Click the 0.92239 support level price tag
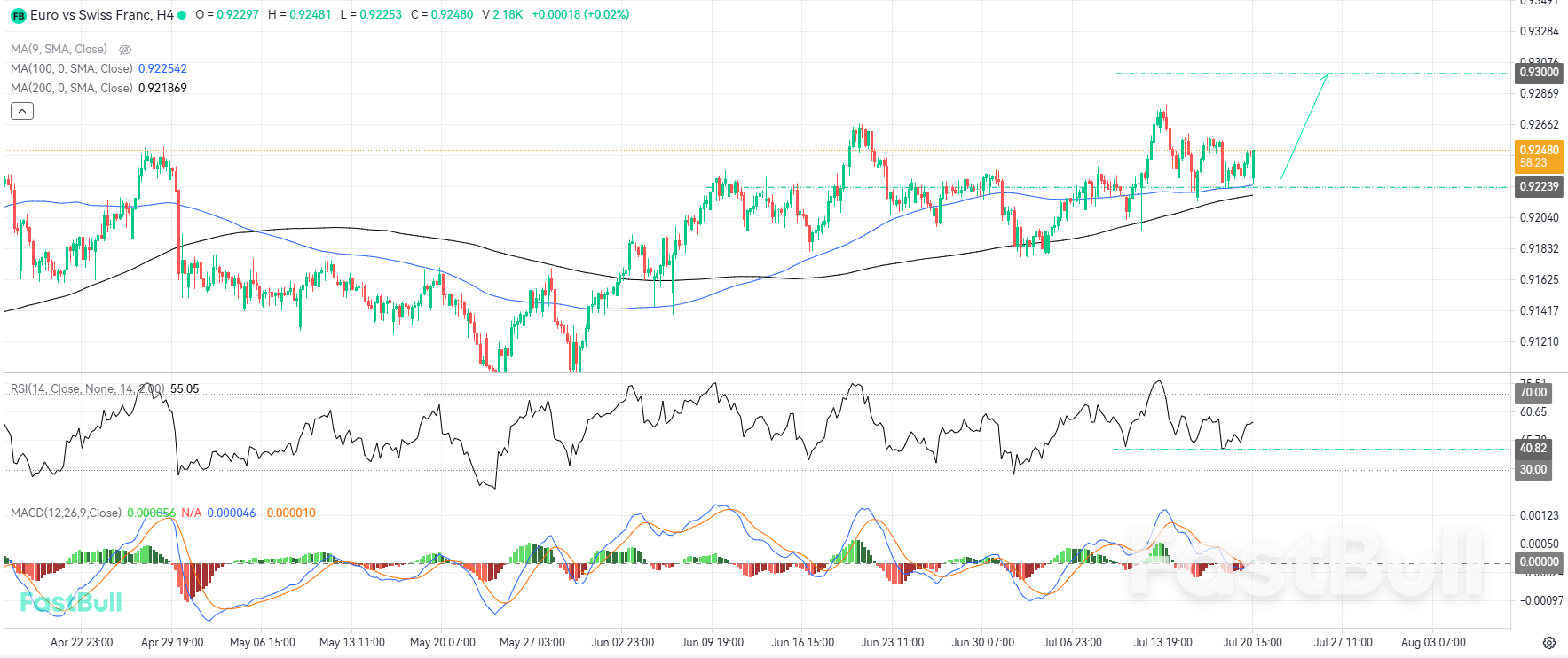Screen dimensions: 1568x658 coord(1539,186)
